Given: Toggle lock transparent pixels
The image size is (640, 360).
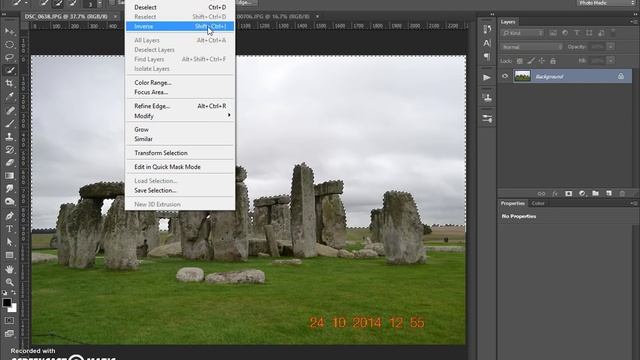Looking at the screenshot, I should pos(520,61).
